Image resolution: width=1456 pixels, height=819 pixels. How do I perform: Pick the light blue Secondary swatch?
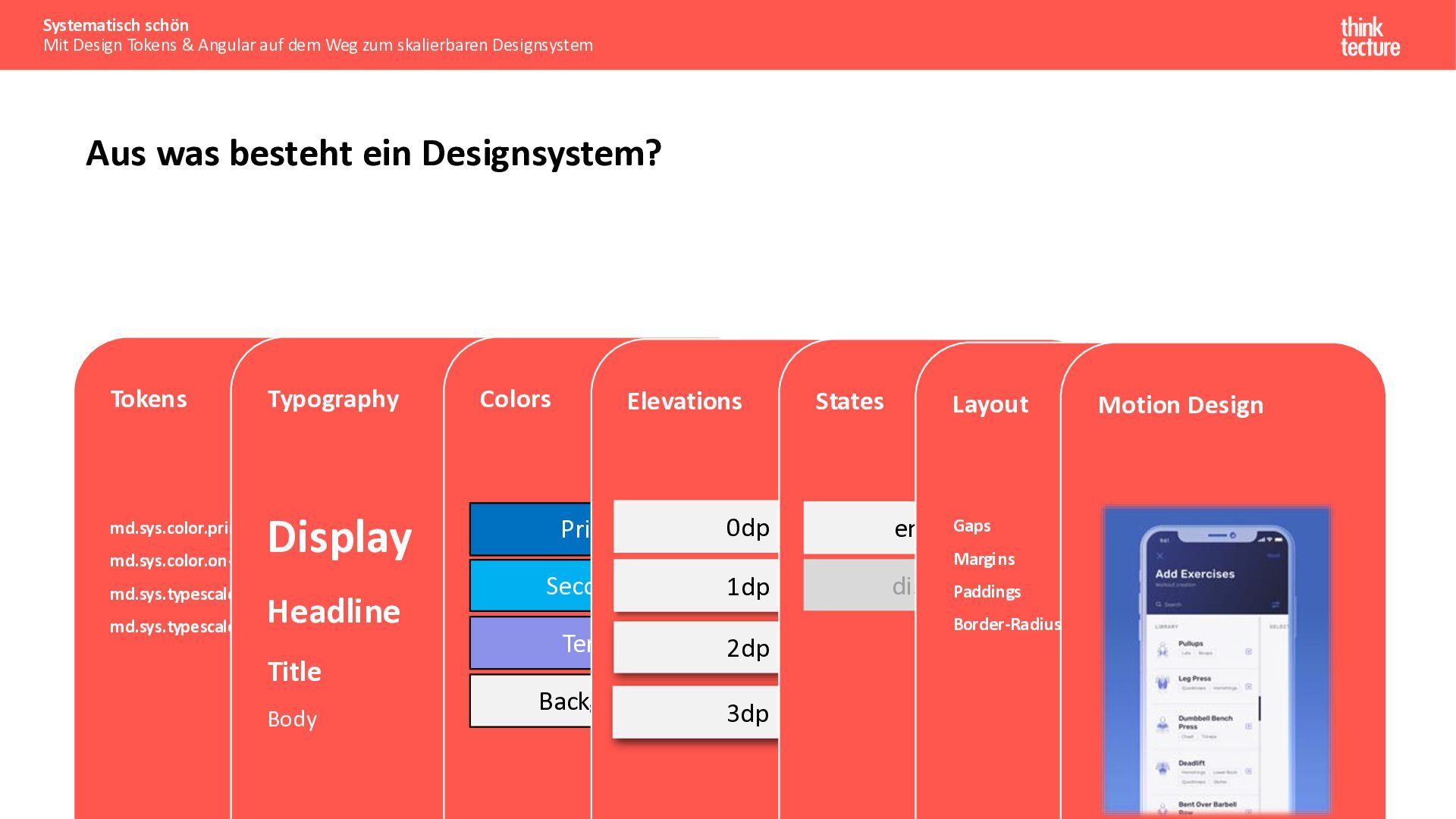pyautogui.click(x=531, y=585)
